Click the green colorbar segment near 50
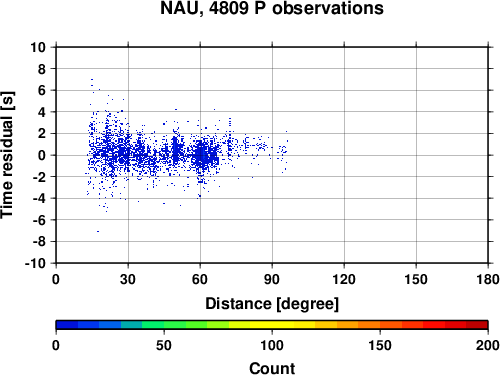The image size is (500, 375). 164,325
